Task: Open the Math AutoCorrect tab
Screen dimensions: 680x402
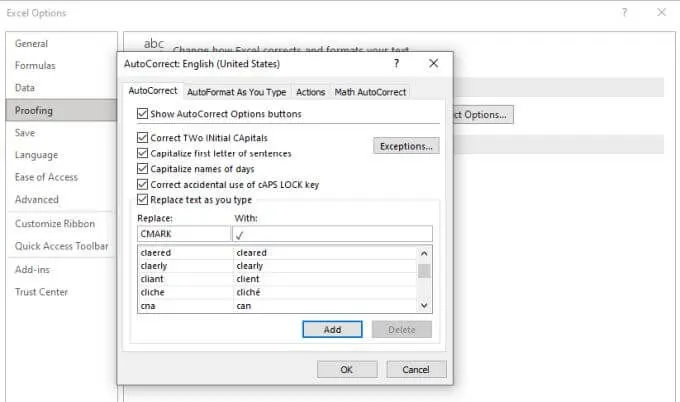Action: click(370, 92)
